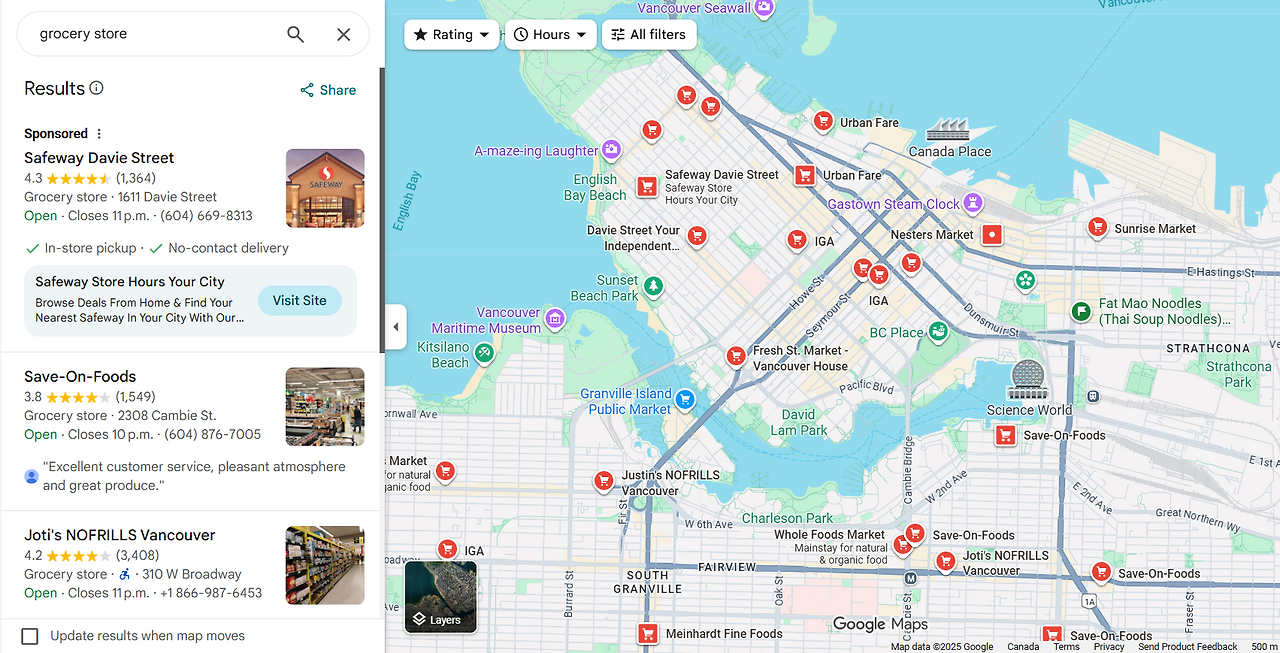The height and width of the screenshot is (653, 1280).
Task: Click Send Product Feedback link
Action: [x=1188, y=647]
